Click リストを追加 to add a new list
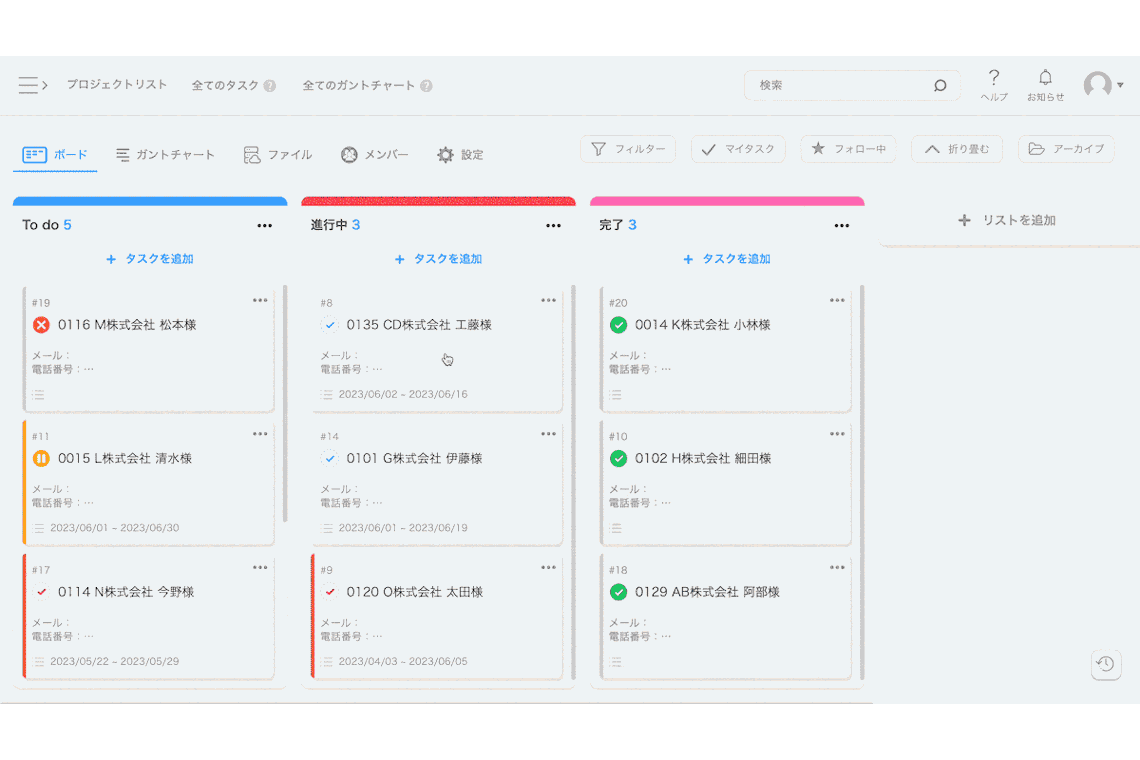This screenshot has width=1140, height=760. pos(1007,220)
